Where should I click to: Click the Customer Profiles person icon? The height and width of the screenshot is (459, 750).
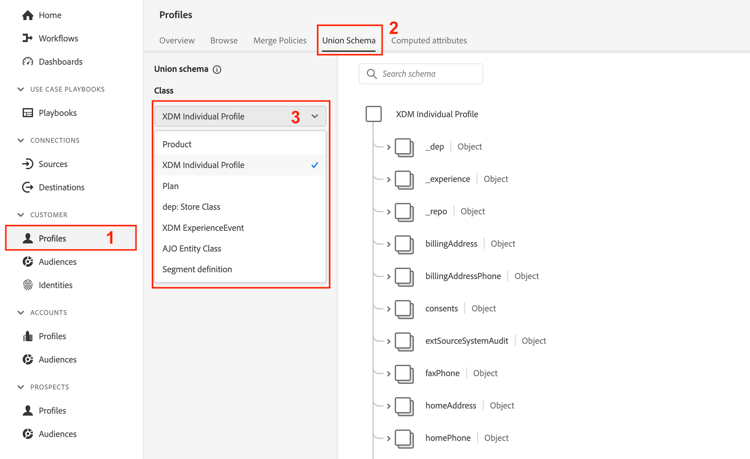click(28, 238)
